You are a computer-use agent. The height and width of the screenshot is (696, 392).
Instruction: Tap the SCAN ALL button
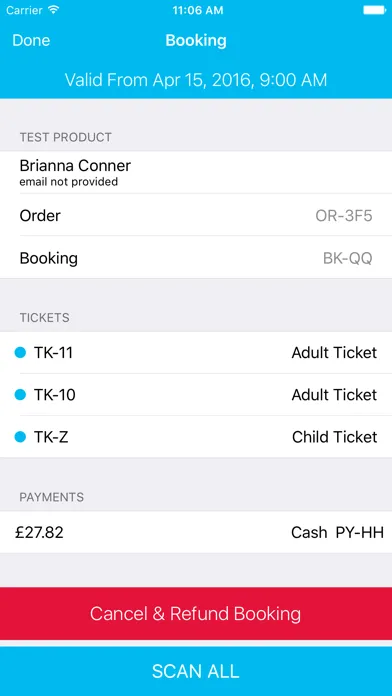[196, 671]
